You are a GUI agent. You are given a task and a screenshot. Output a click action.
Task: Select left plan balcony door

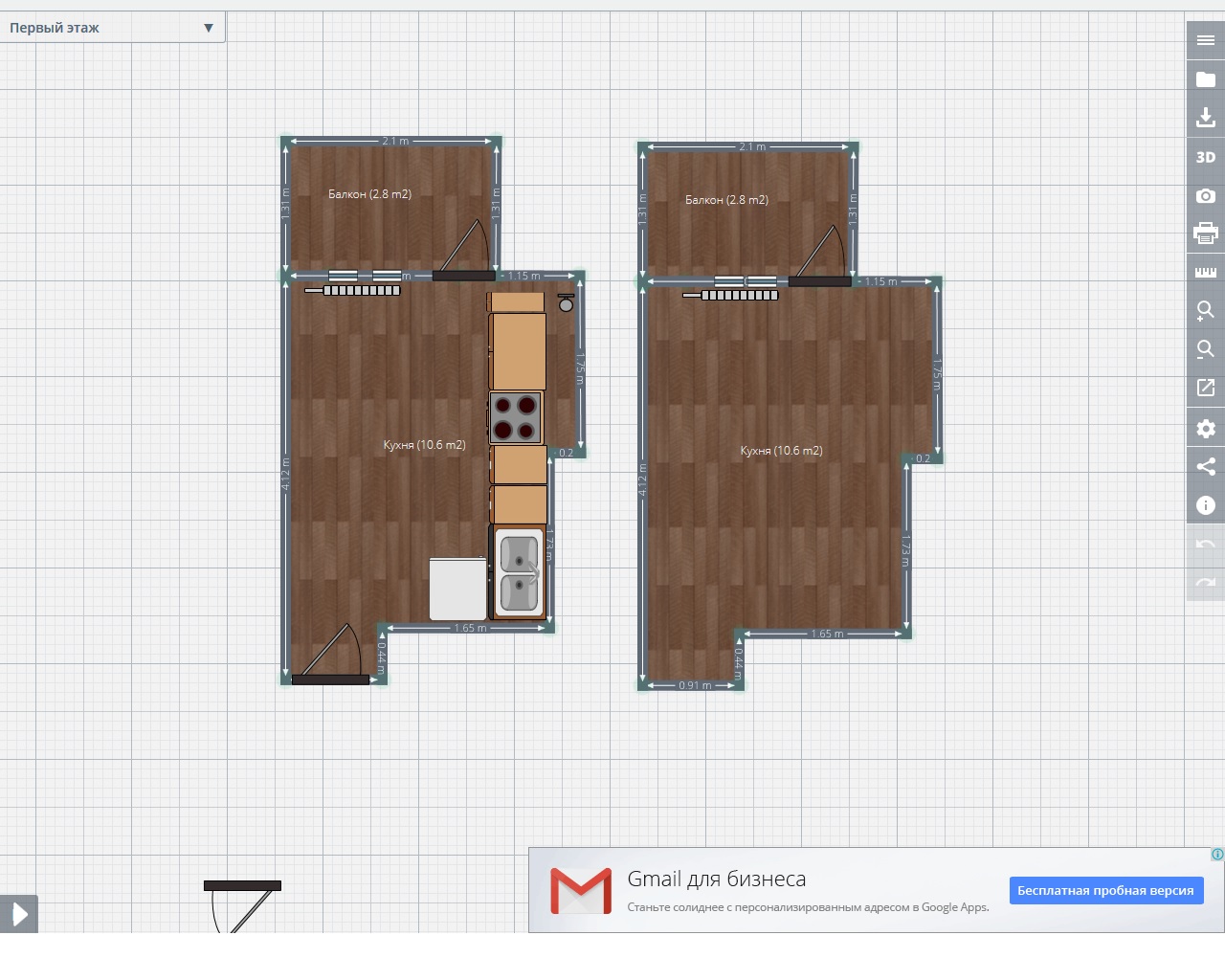pos(464,251)
